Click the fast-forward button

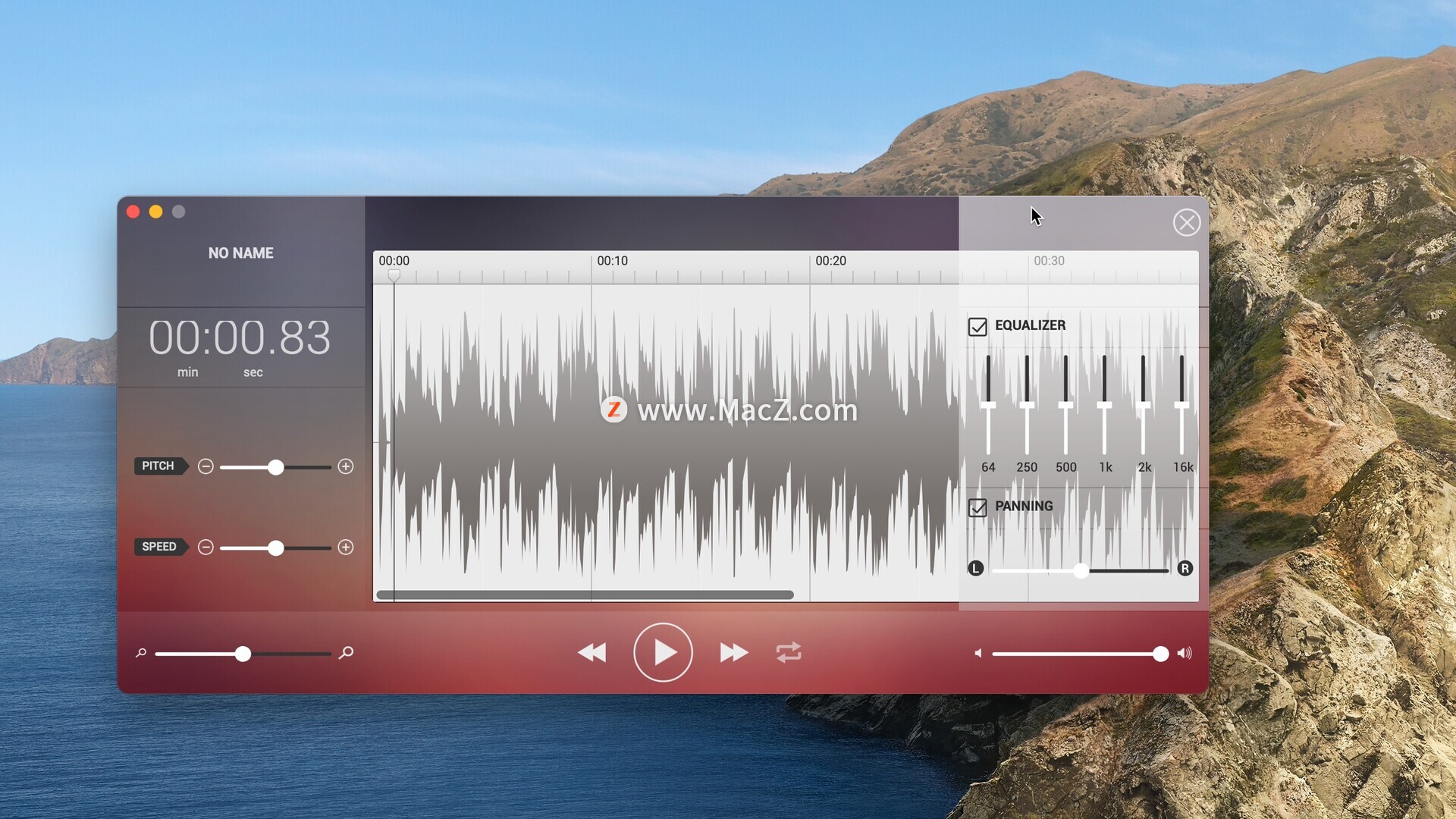click(x=733, y=652)
